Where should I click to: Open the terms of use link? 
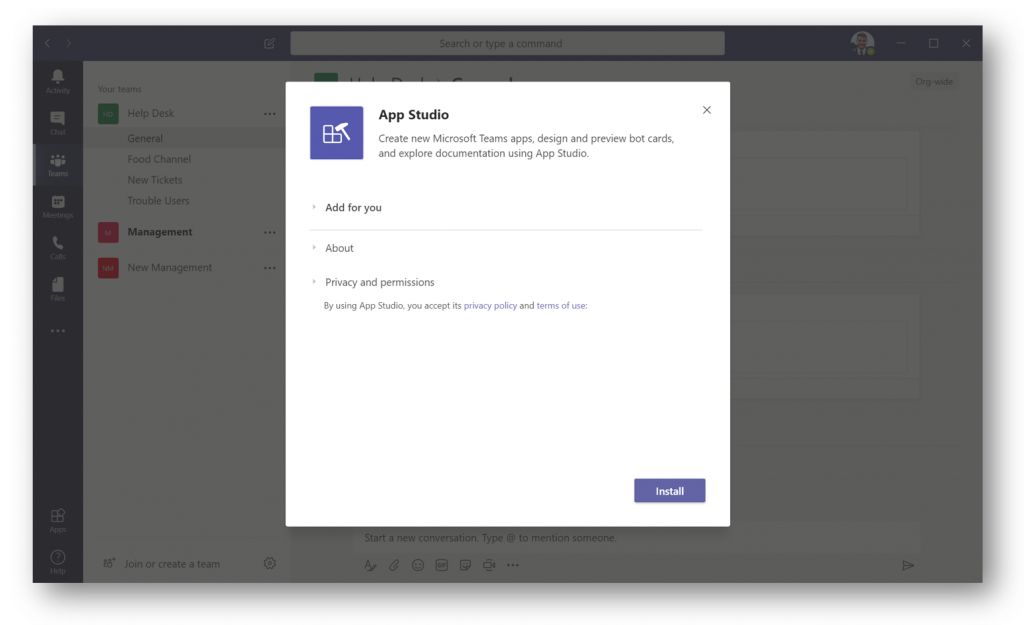tap(561, 306)
